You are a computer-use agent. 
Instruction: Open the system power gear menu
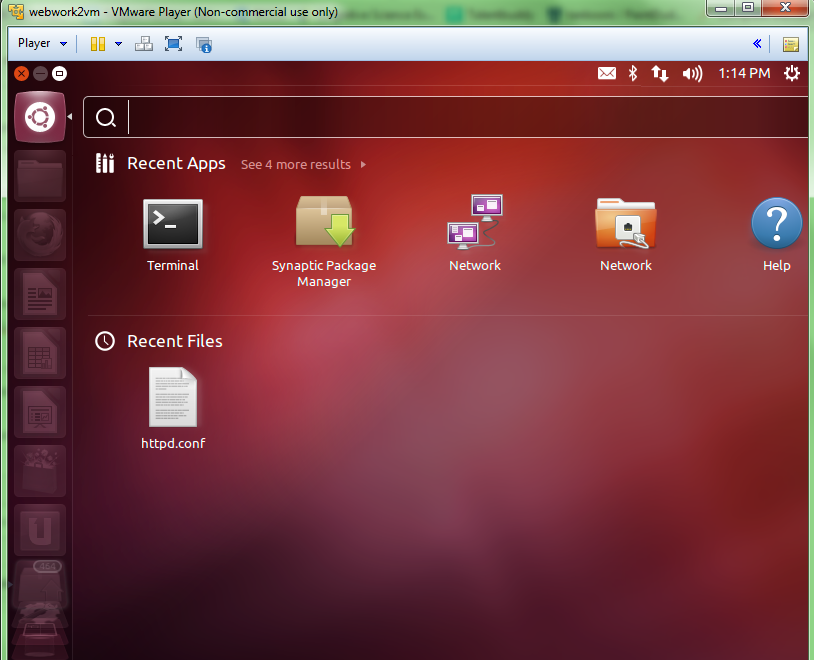[792, 73]
